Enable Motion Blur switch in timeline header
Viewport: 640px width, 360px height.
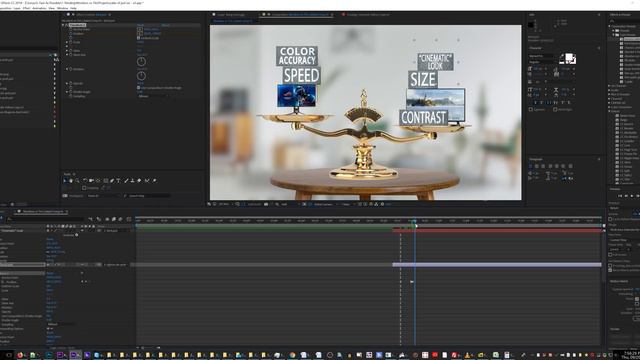tap(120, 219)
